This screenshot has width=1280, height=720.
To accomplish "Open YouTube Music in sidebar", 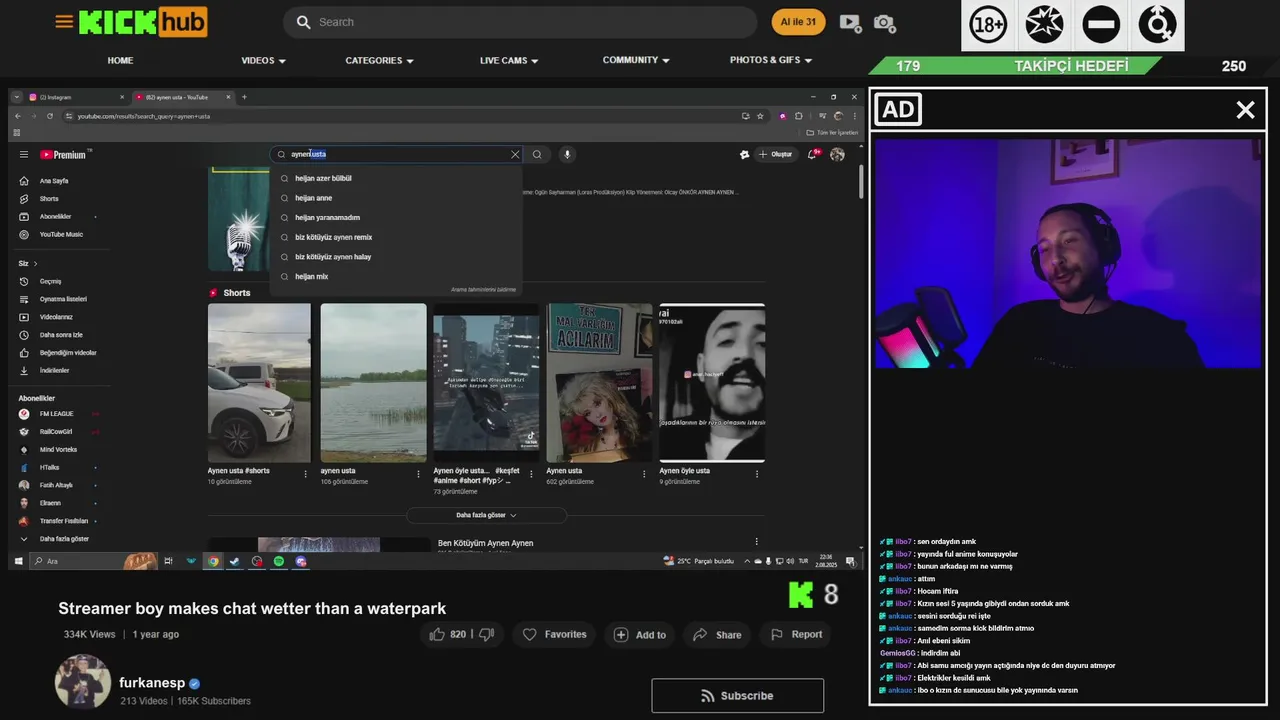I will pos(60,234).
